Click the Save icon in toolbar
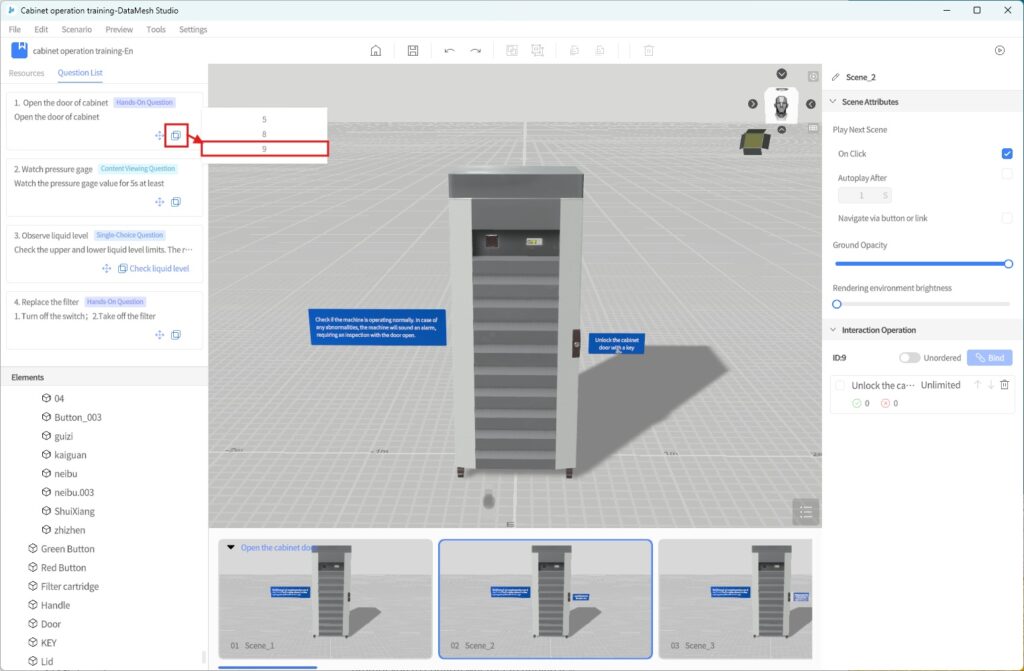Image resolution: width=1024 pixels, height=671 pixels. 413,50
